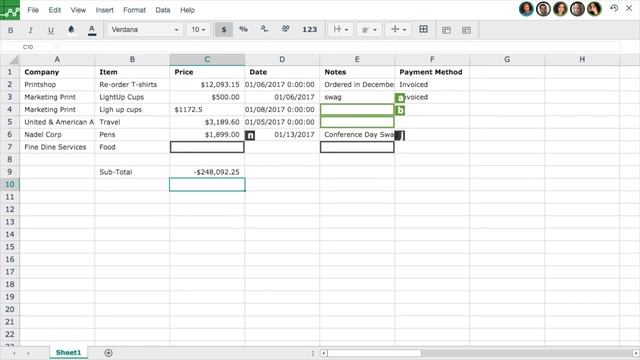Viewport: 640px width, 360px height.
Task: Open the Verdana font dropdown
Action: [145, 30]
